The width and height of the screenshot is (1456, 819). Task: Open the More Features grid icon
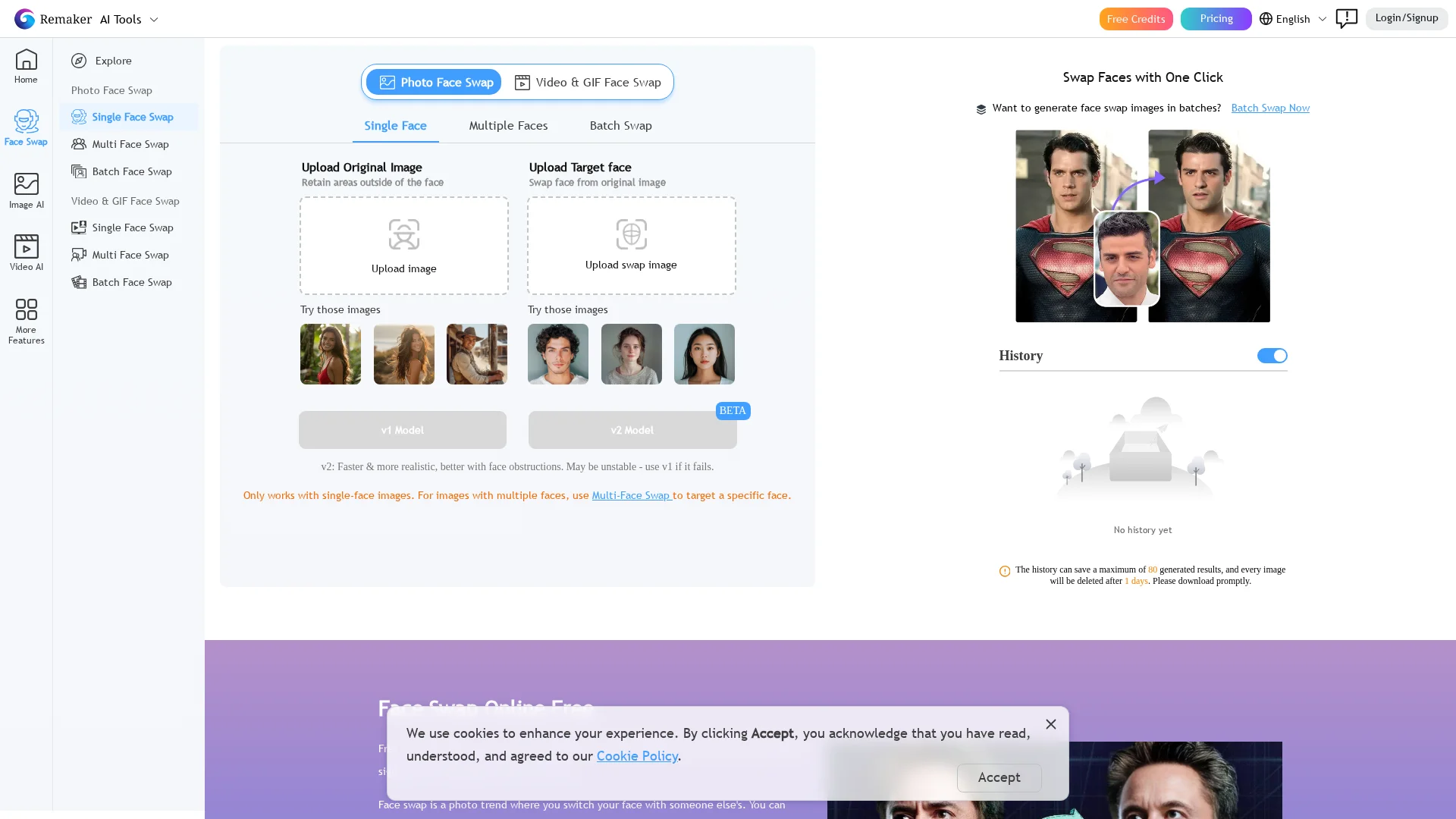point(26,309)
